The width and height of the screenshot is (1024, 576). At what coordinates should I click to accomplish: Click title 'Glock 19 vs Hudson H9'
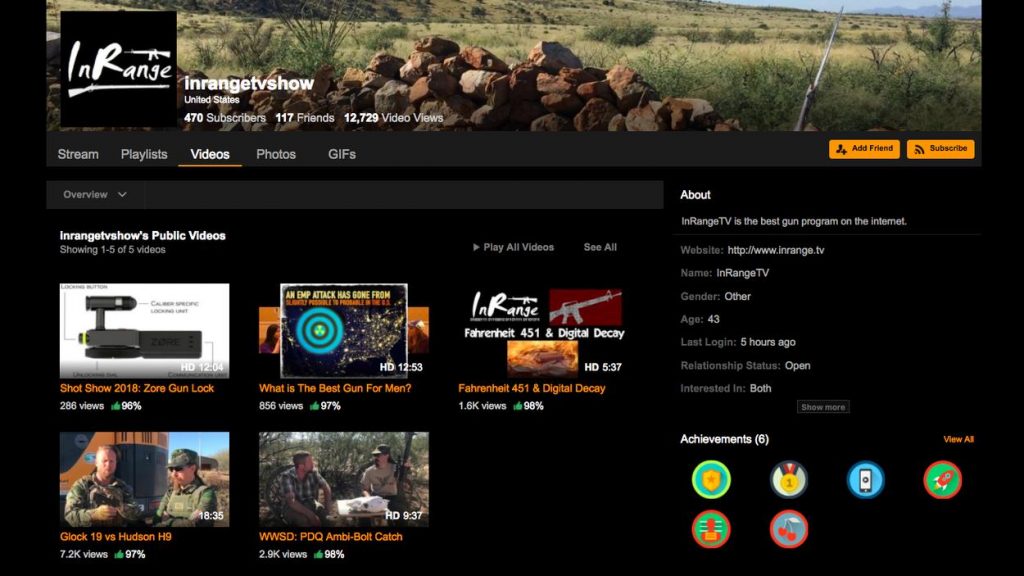[x=116, y=537]
